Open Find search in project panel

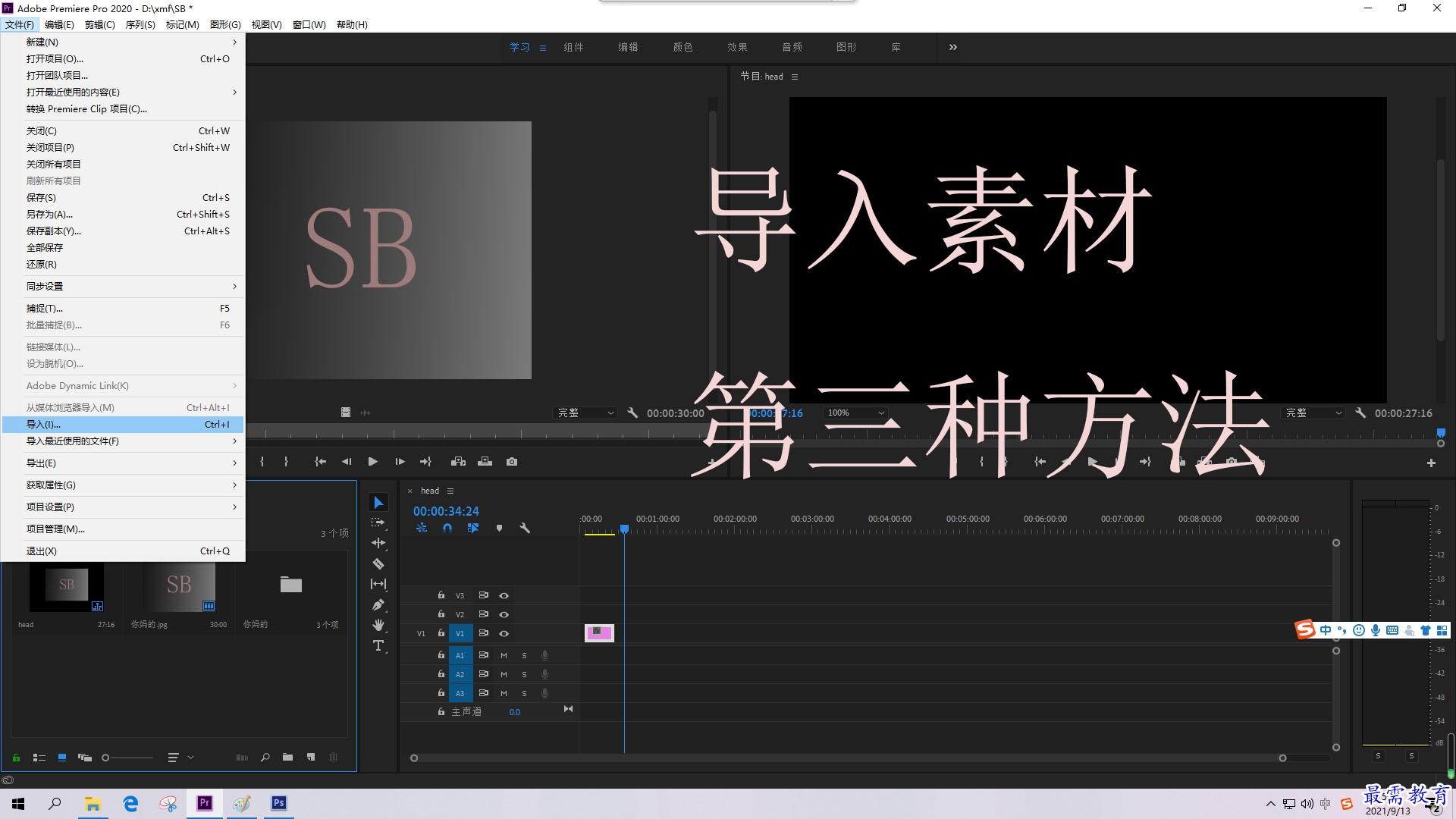click(x=265, y=757)
